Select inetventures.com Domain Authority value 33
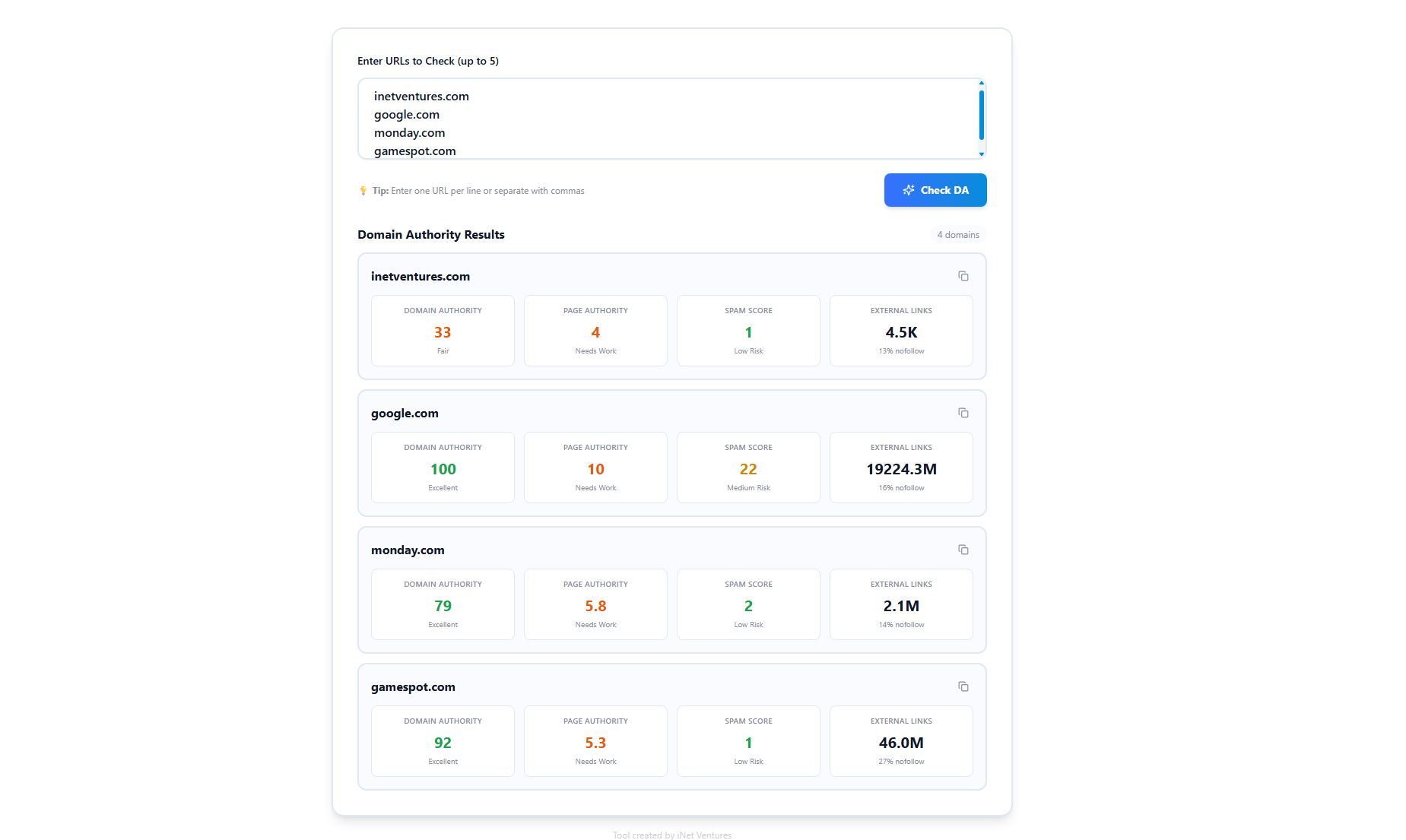This screenshot has height=840, width=1406. point(443,332)
